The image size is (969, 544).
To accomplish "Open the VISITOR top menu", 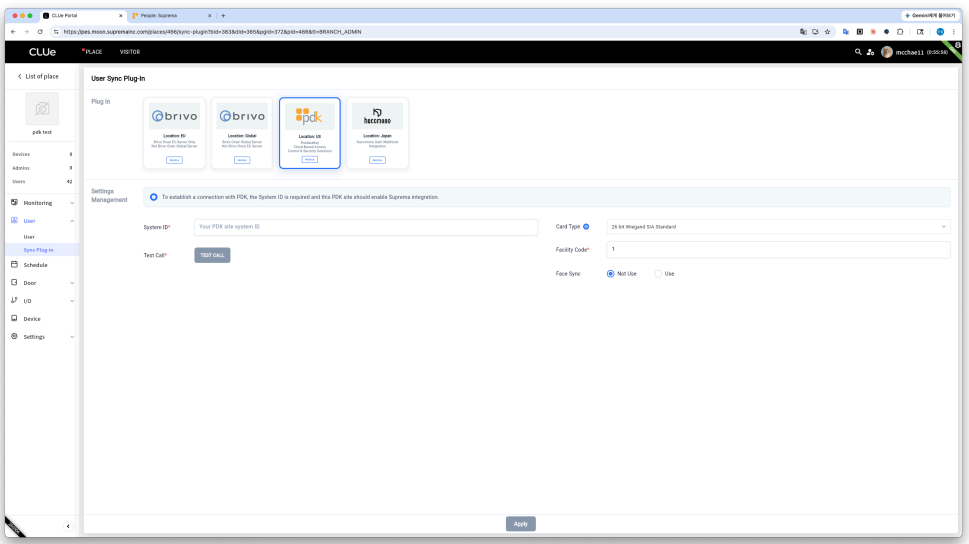I will tap(130, 52).
